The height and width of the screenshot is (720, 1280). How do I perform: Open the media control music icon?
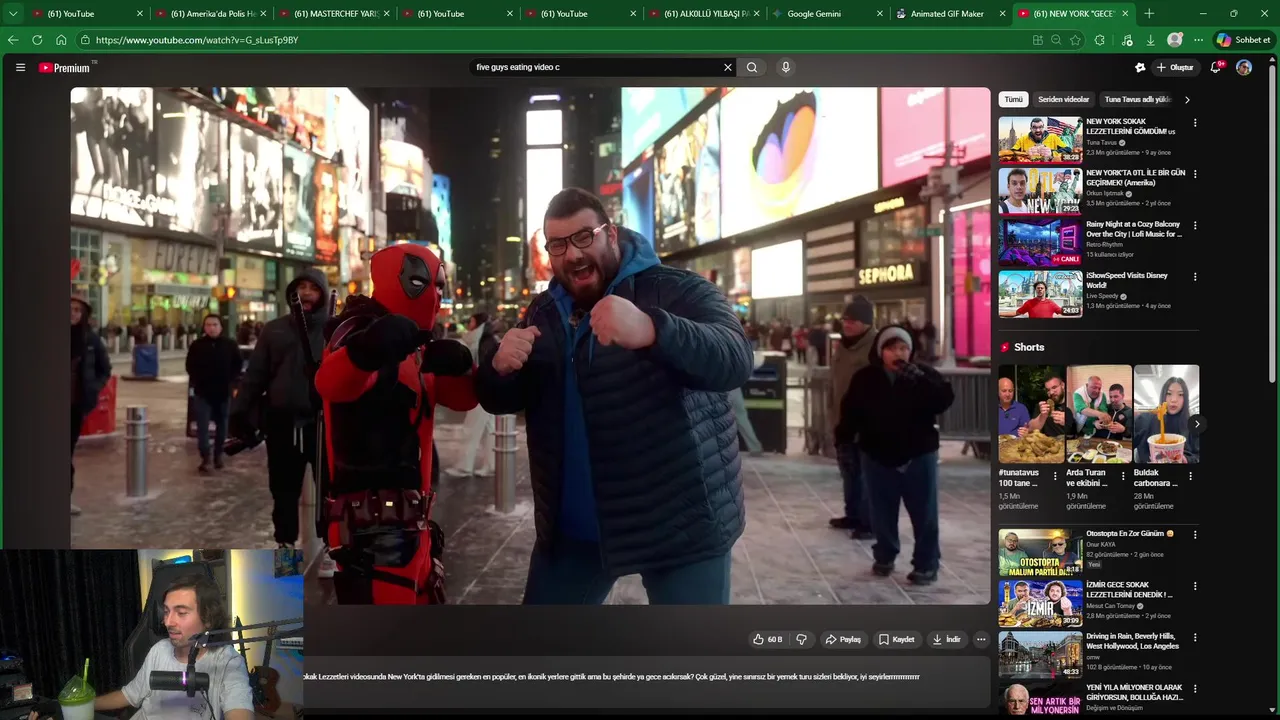coord(1127,40)
